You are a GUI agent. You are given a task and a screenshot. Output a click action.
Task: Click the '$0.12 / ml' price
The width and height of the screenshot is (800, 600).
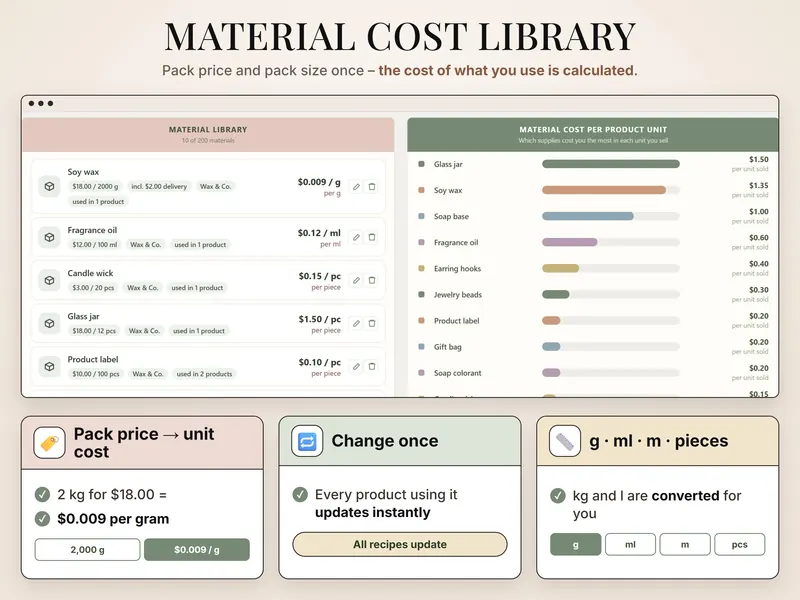click(319, 233)
